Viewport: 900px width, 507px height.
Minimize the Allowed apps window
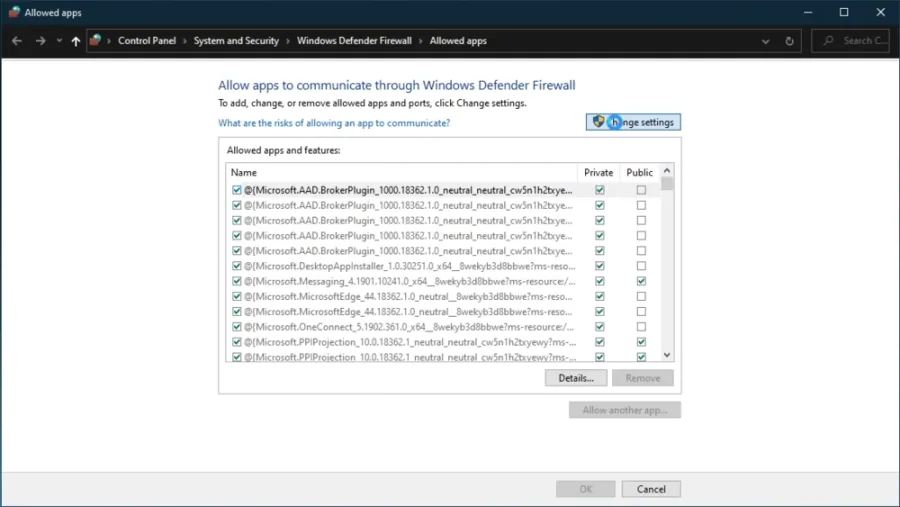808,12
